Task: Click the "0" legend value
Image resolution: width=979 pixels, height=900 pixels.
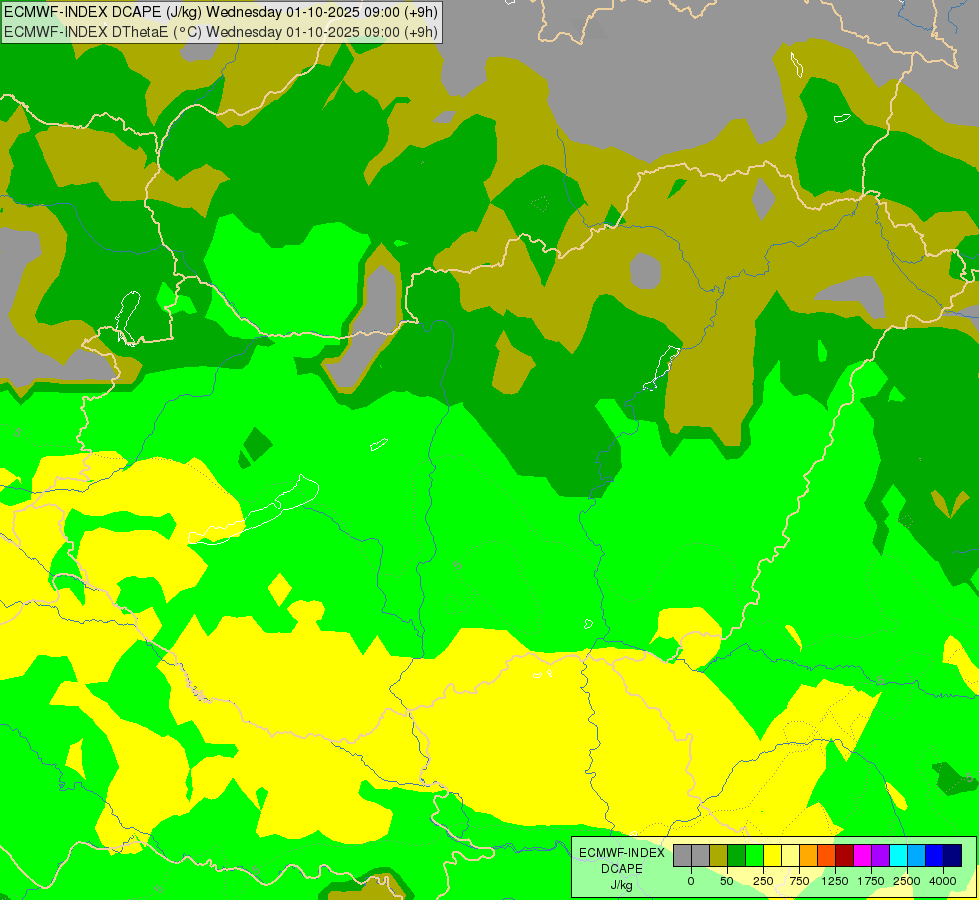Action: click(x=691, y=881)
